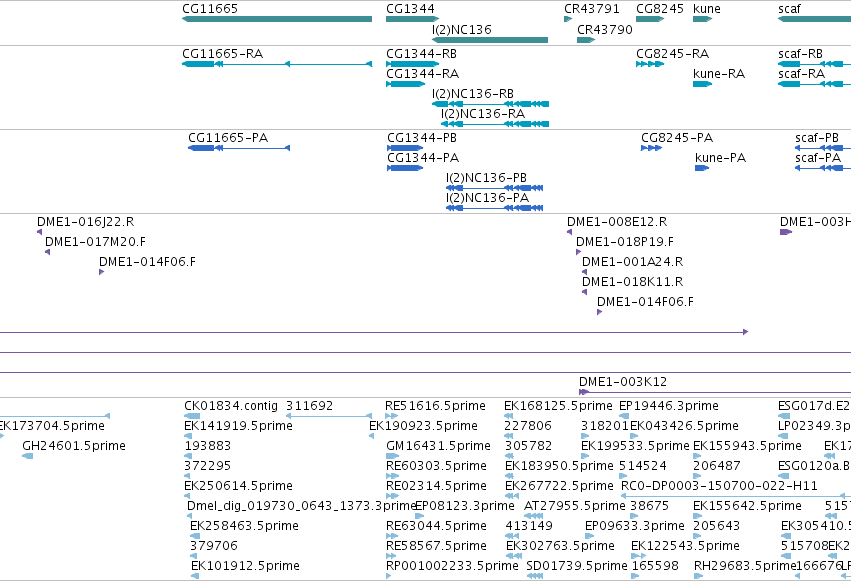Select EST RP001002233.5prime

point(452,566)
